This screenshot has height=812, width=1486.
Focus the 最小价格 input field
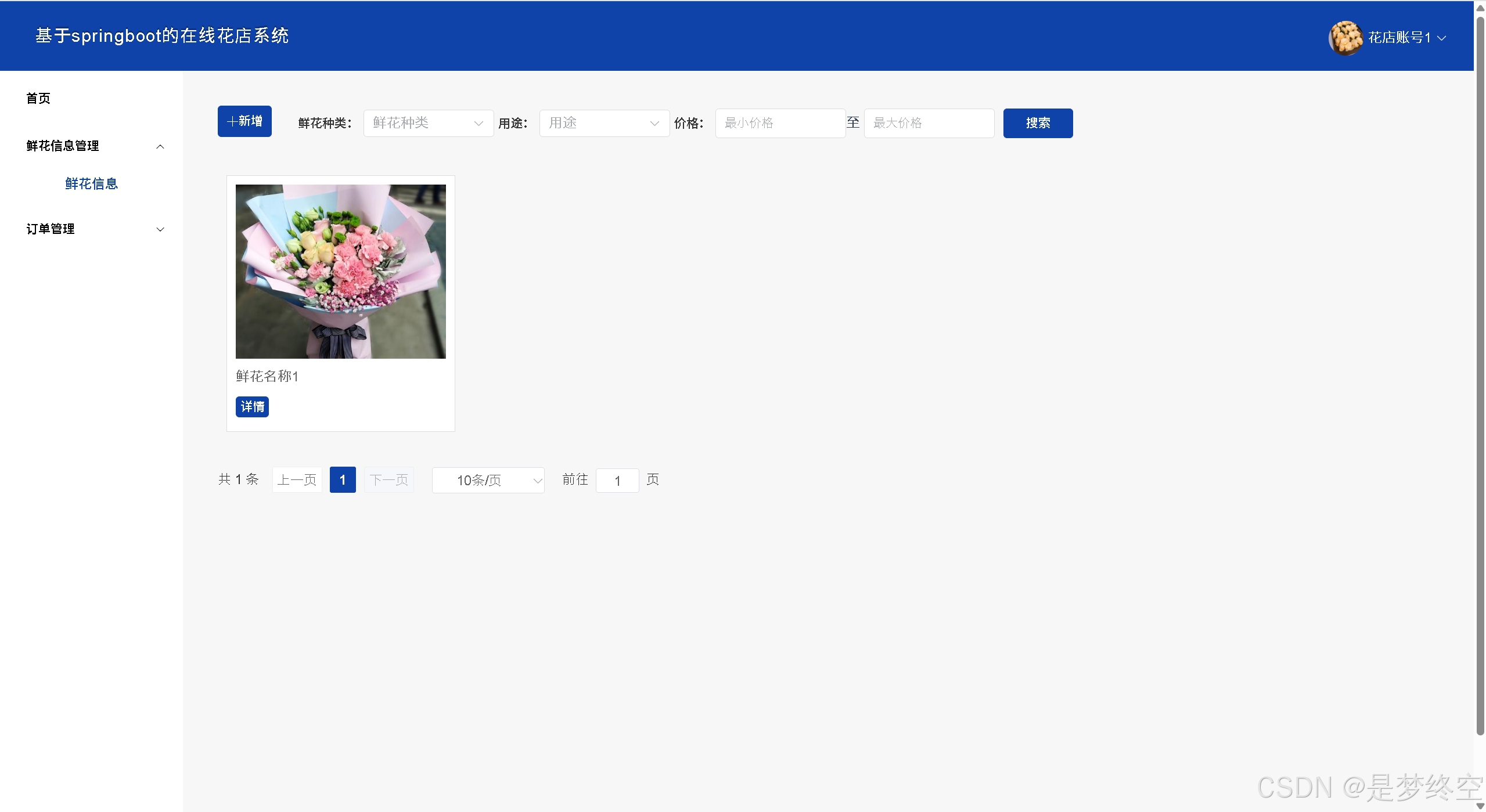point(779,123)
